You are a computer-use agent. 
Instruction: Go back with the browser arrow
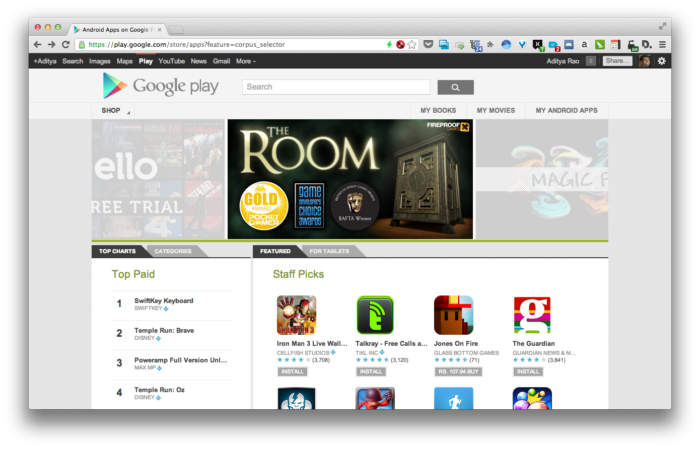[38, 45]
